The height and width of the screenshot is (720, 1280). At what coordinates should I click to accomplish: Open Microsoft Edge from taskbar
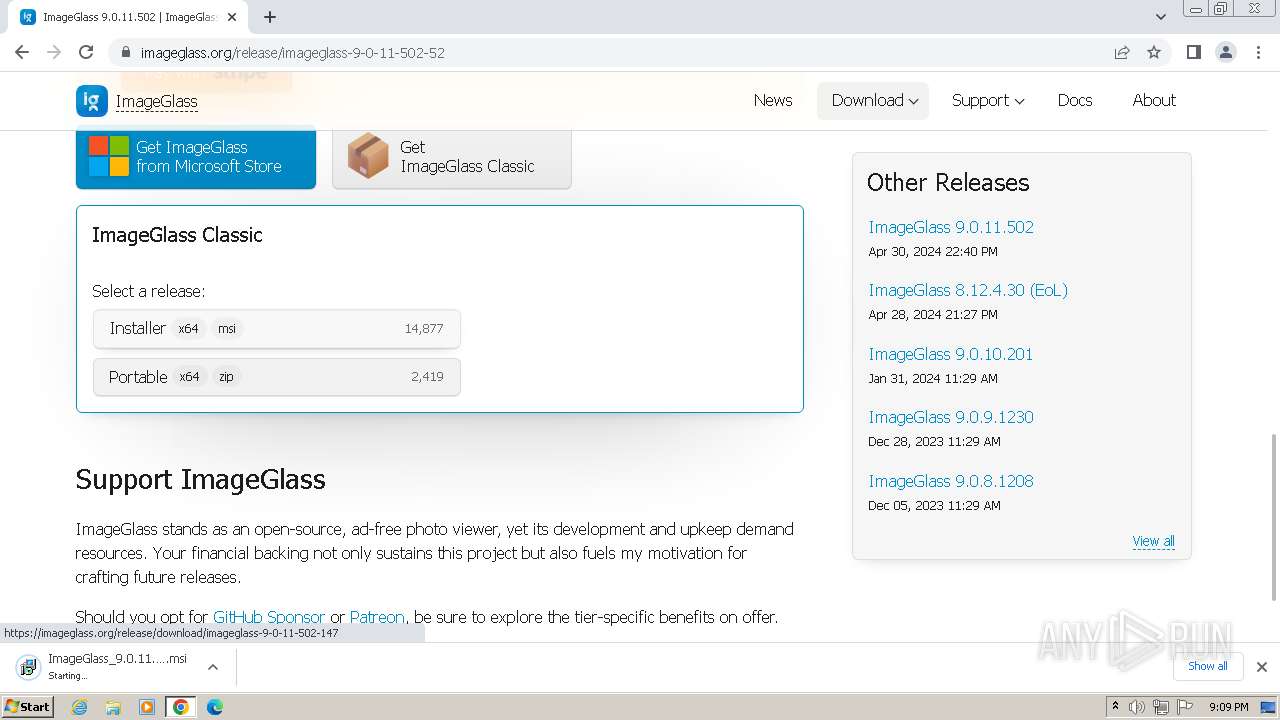tap(214, 707)
